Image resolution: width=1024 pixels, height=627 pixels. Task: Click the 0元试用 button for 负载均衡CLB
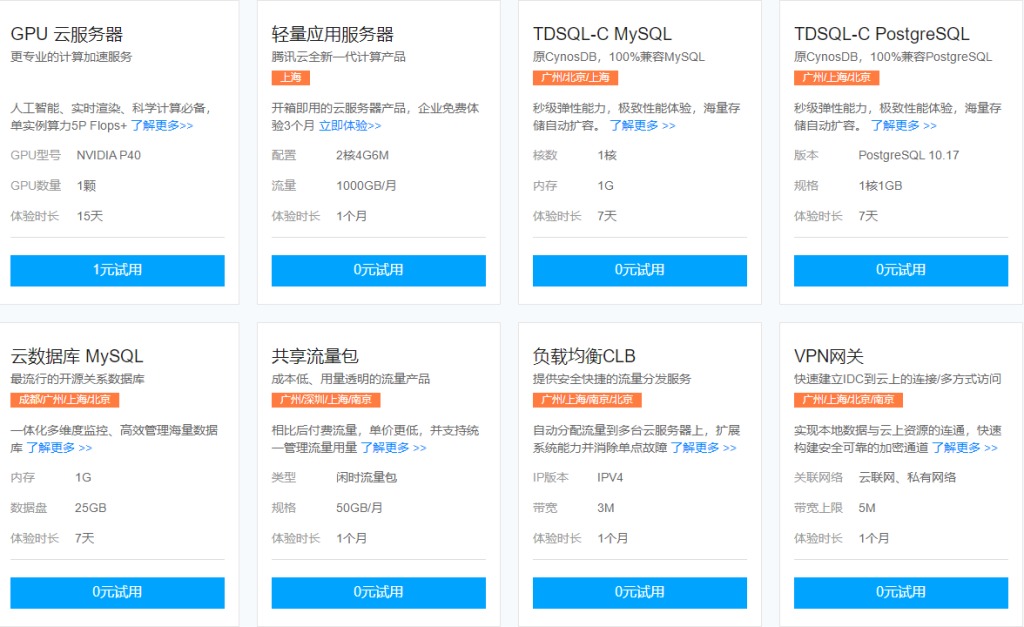(x=638, y=593)
